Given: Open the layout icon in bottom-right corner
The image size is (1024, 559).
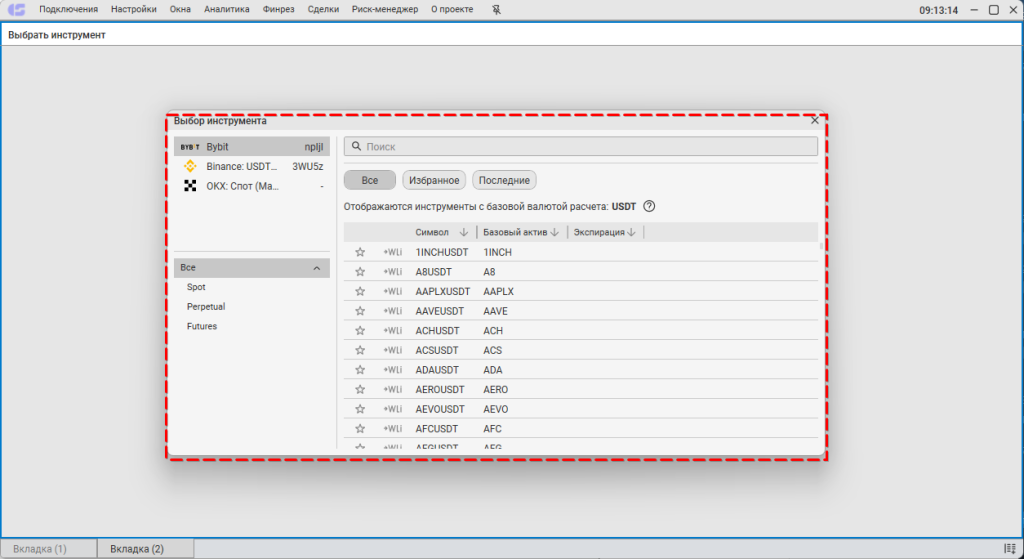Looking at the screenshot, I should pos(1010,549).
